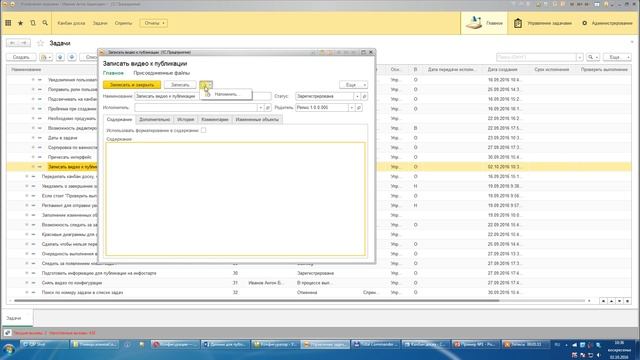The height and width of the screenshot is (360, 640).
Task: Click the taskbar clock
Action: 619,350
